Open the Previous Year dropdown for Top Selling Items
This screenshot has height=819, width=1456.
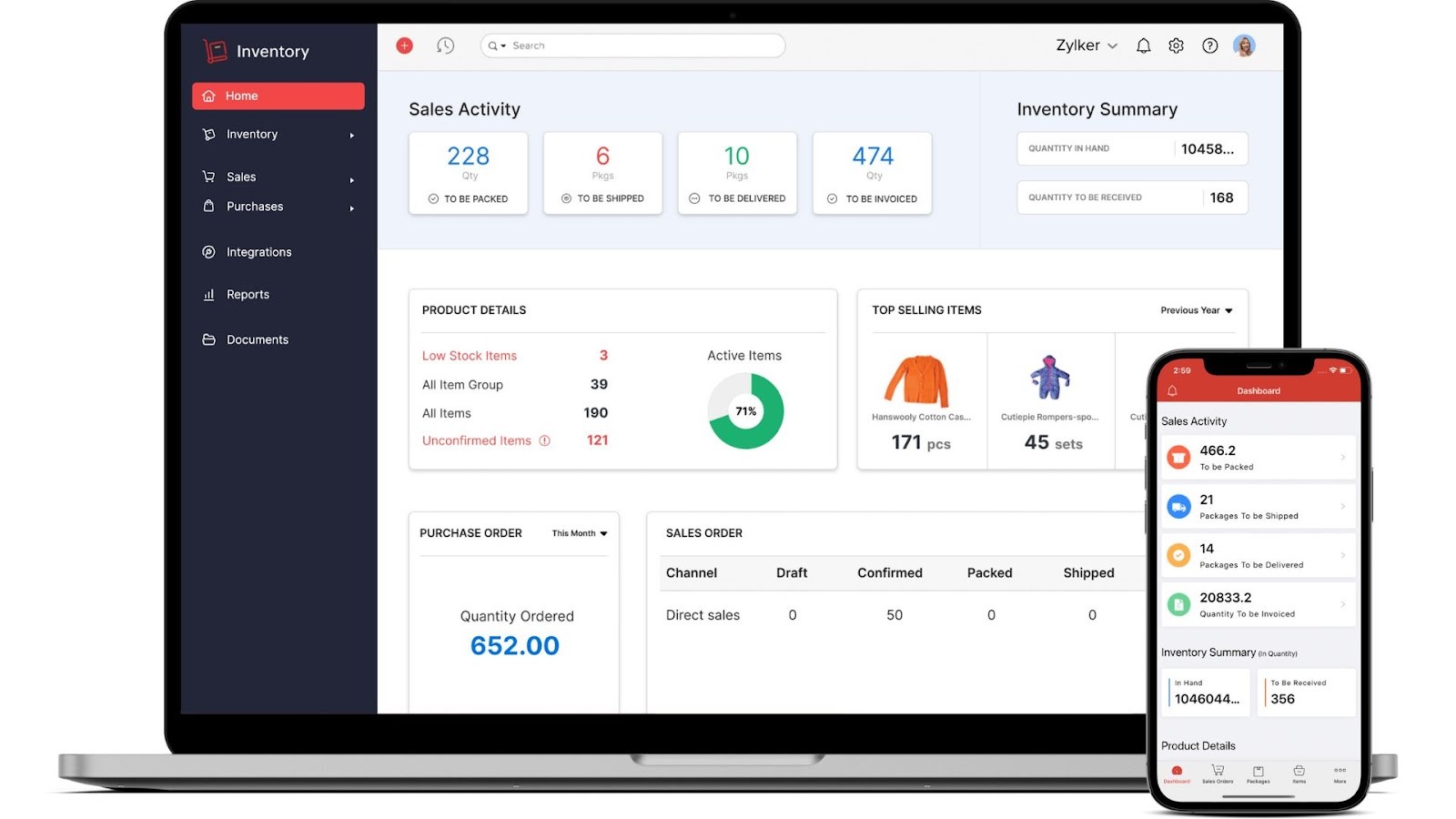(1195, 309)
